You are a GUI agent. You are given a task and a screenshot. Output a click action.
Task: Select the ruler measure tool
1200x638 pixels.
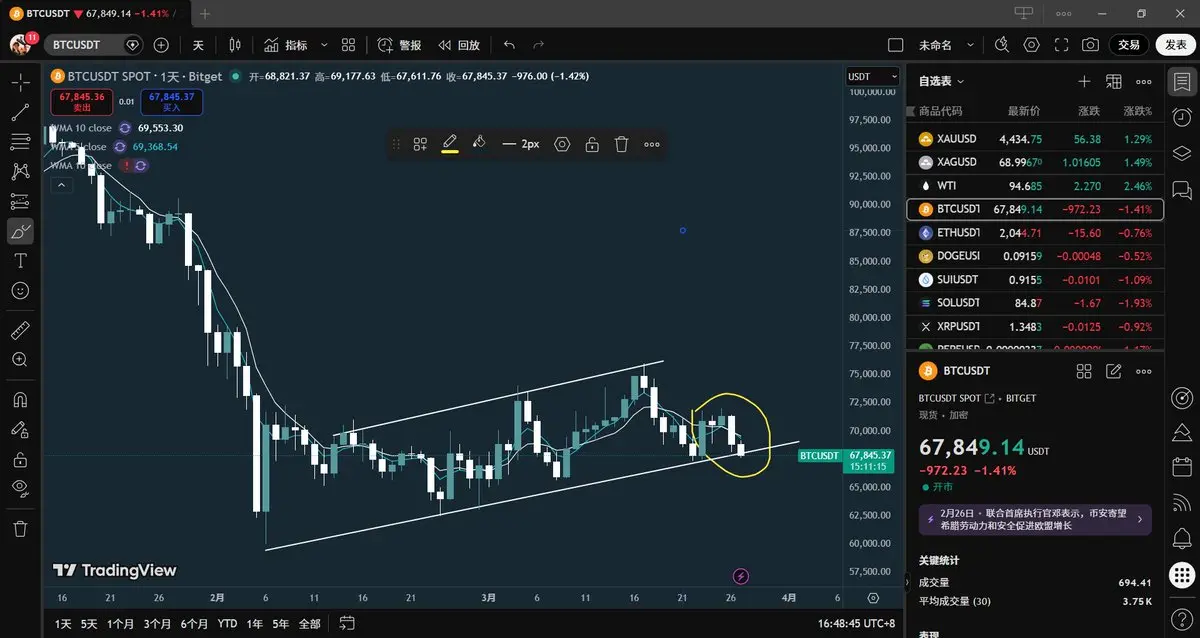coord(20,329)
